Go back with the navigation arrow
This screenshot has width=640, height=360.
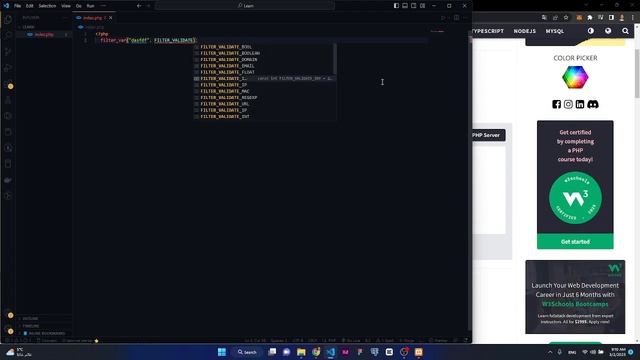[139, 6]
